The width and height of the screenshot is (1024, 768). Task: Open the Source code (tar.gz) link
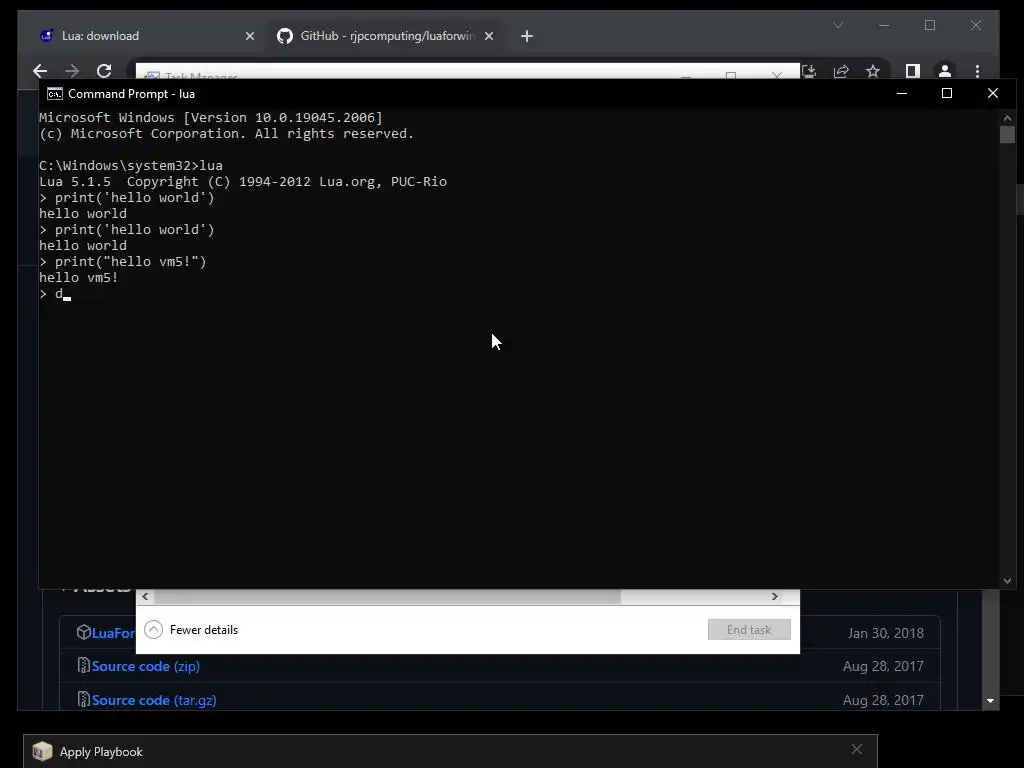[x=154, y=700]
